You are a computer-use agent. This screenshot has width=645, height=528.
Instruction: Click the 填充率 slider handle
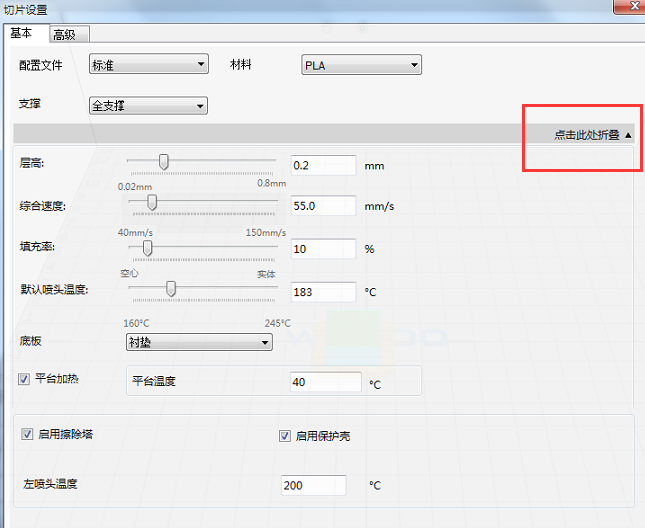147,246
